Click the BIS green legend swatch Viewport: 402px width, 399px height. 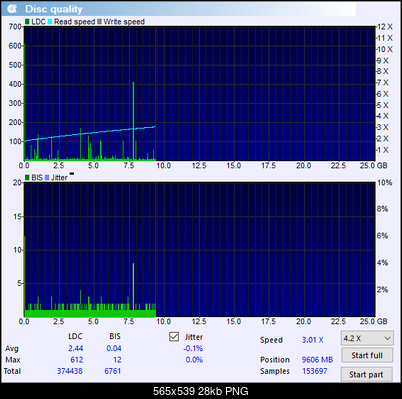tap(27, 178)
